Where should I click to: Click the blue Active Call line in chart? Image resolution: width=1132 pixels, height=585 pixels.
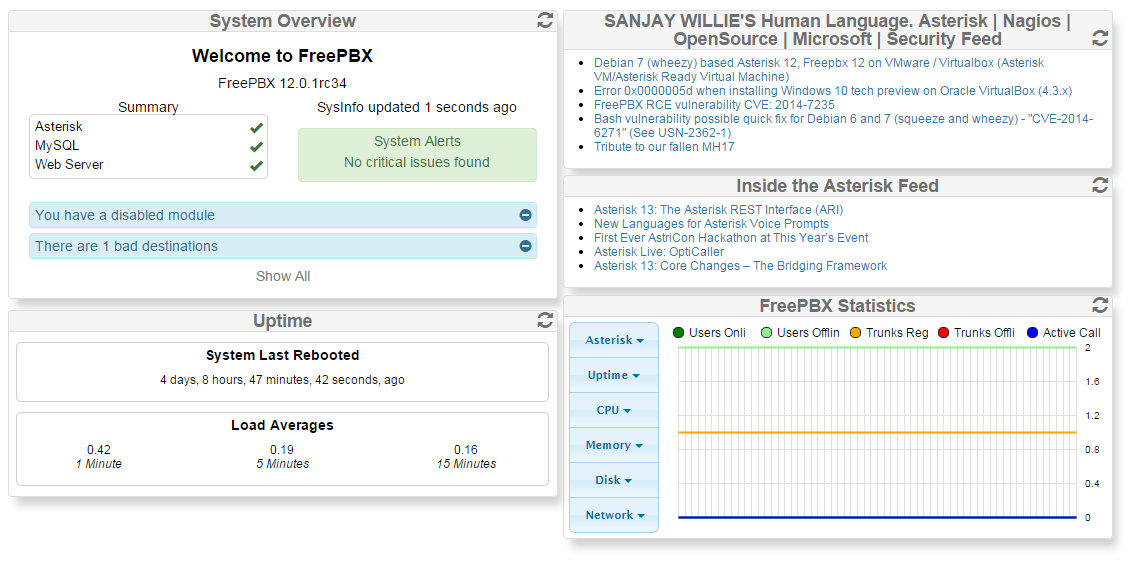877,517
